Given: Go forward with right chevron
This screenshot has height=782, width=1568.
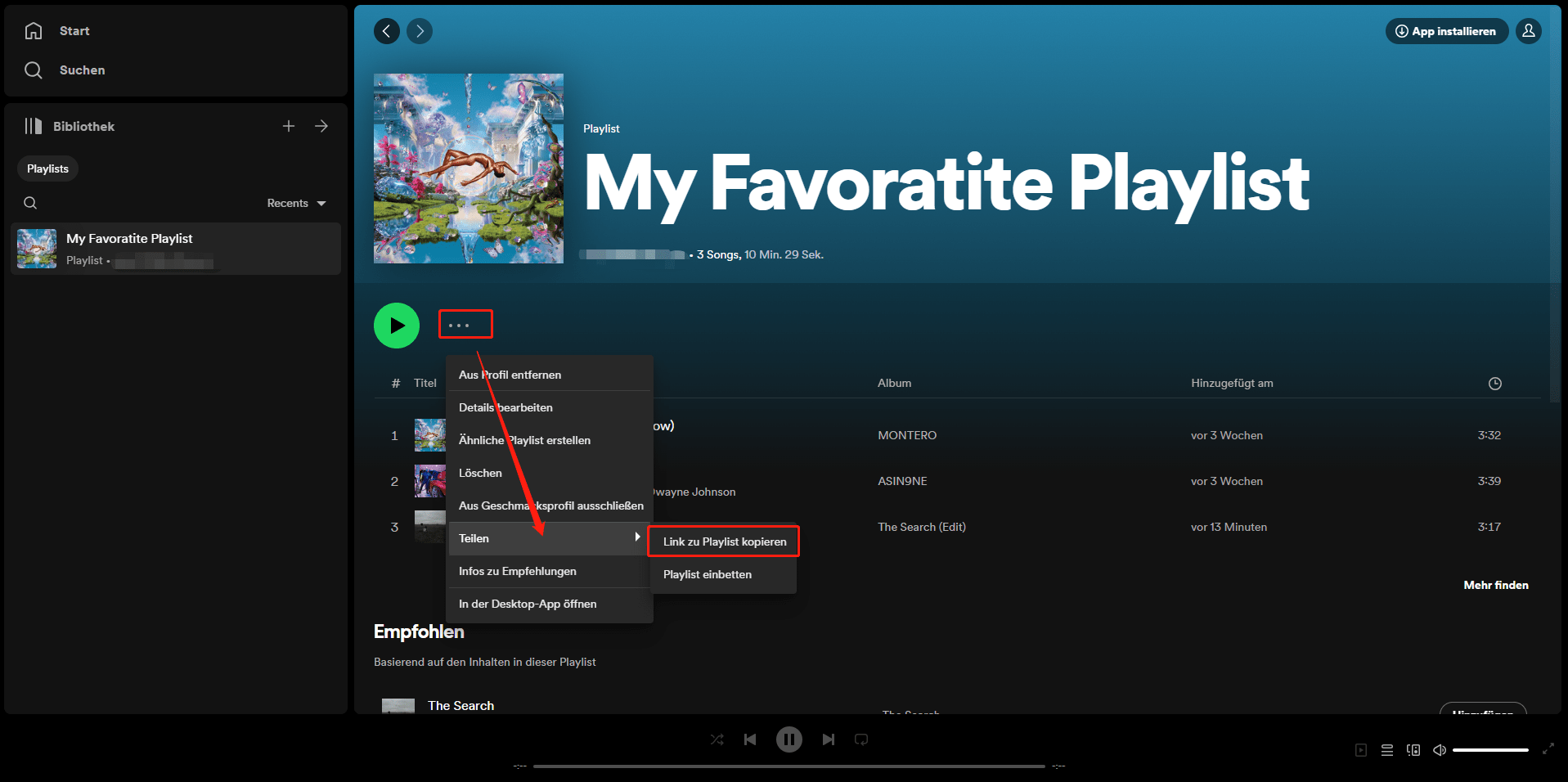Looking at the screenshot, I should click(420, 31).
